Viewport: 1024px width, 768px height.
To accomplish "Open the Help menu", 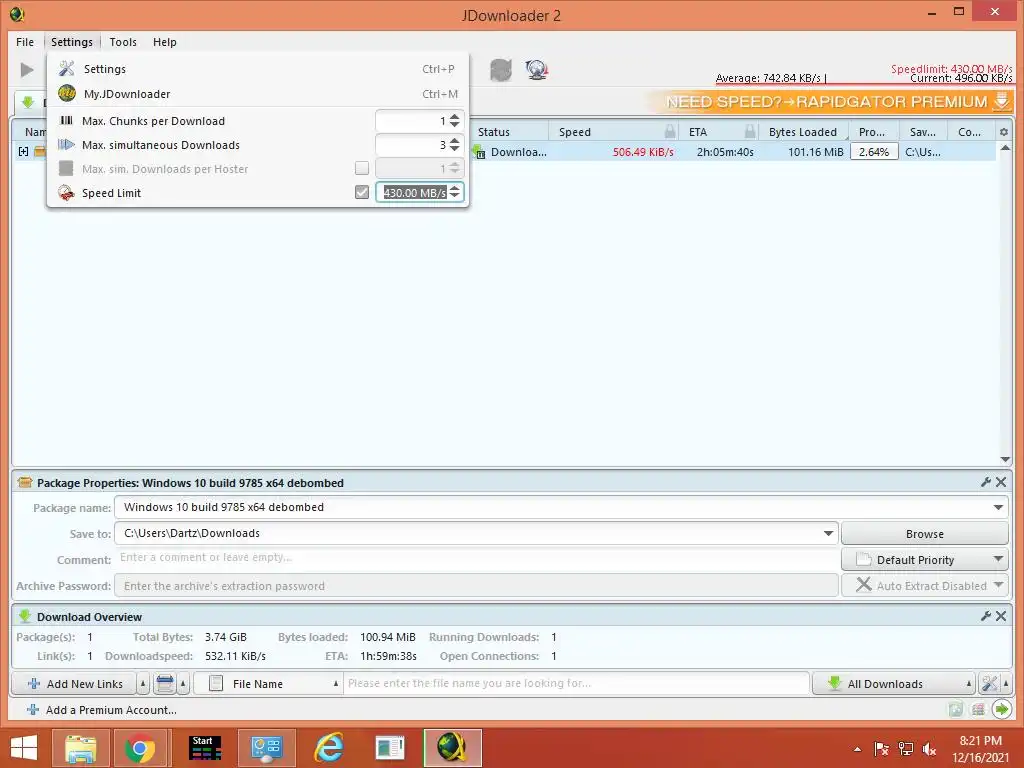I will [165, 42].
